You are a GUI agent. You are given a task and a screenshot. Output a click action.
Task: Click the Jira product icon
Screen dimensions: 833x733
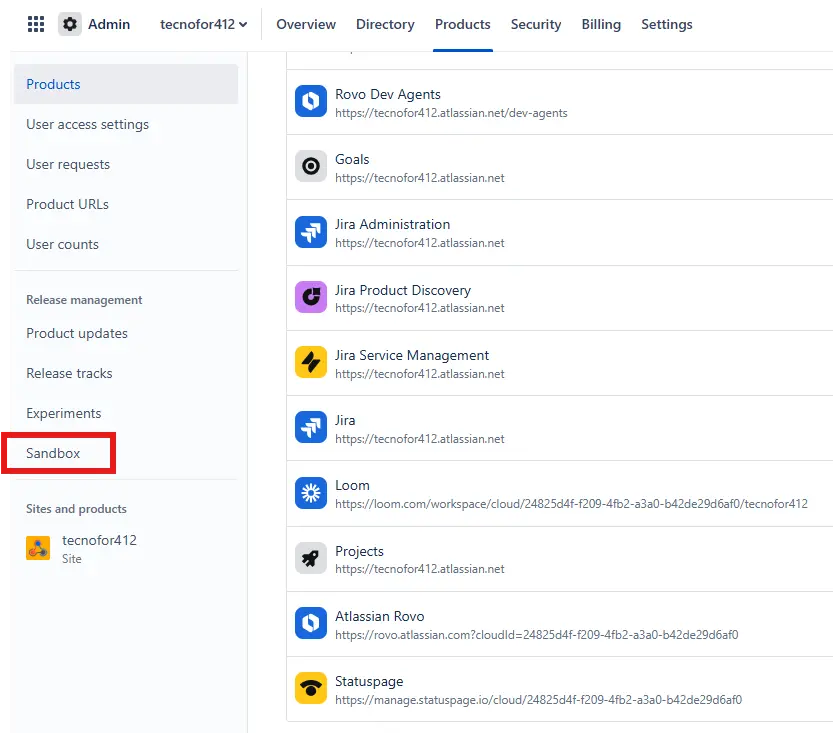(x=311, y=427)
